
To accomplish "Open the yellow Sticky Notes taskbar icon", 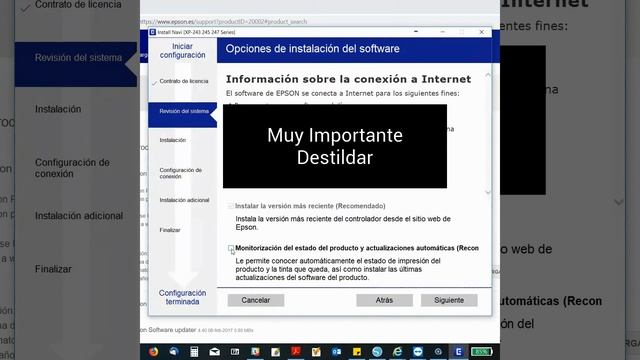I will [x=357, y=351].
